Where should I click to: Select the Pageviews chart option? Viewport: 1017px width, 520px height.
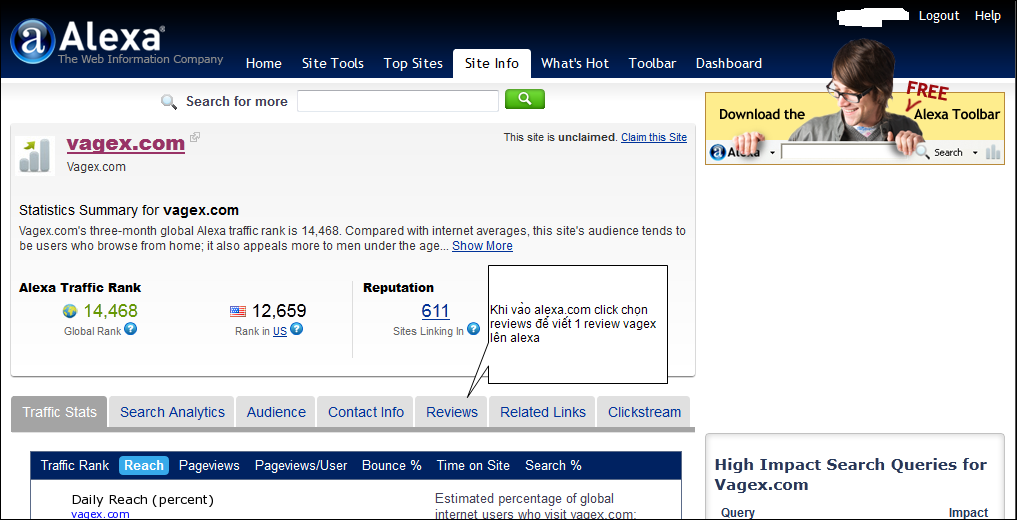pos(209,466)
